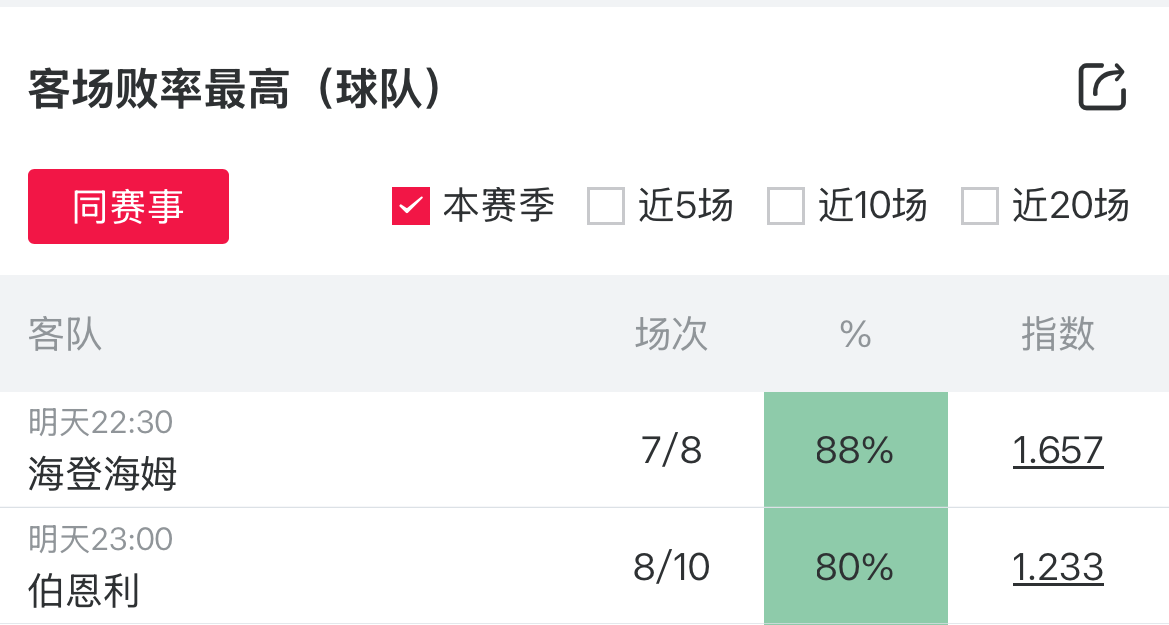The height and width of the screenshot is (625, 1169).
Task: Tap the share icon at top right
Action: [x=1102, y=87]
